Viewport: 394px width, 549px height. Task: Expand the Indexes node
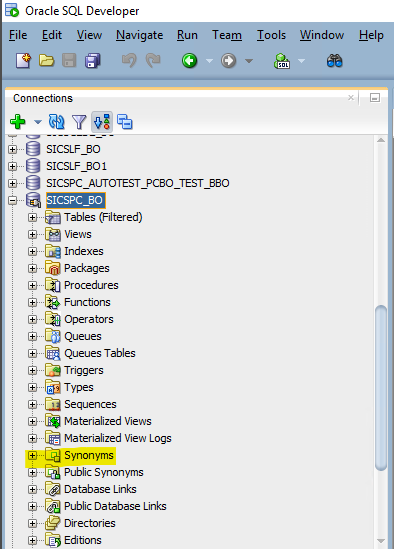(x=32, y=251)
